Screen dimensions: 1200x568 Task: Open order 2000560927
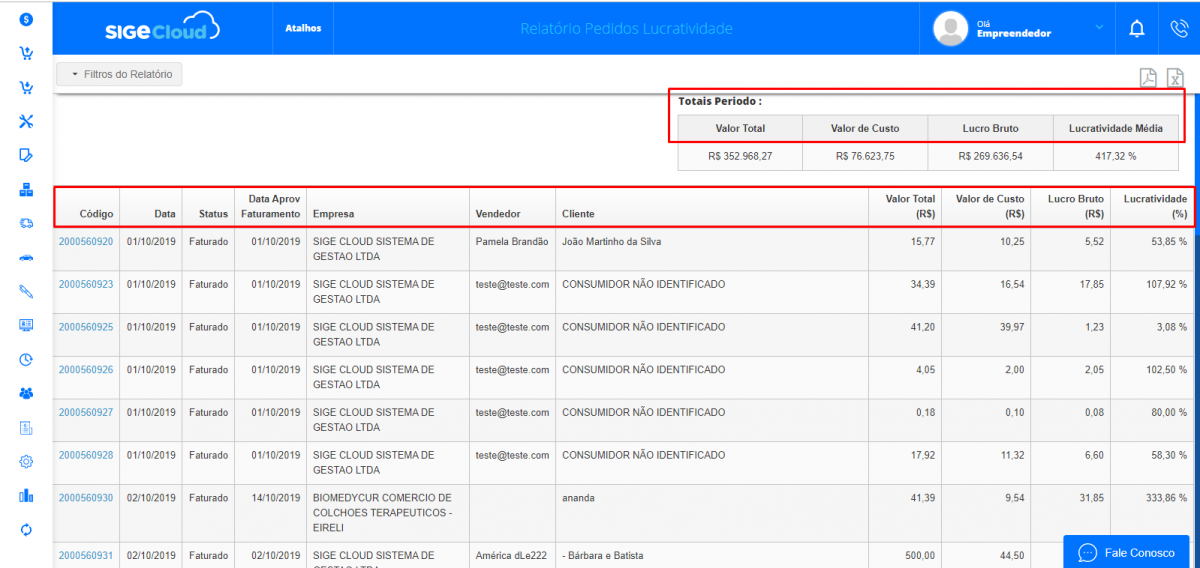click(x=86, y=412)
